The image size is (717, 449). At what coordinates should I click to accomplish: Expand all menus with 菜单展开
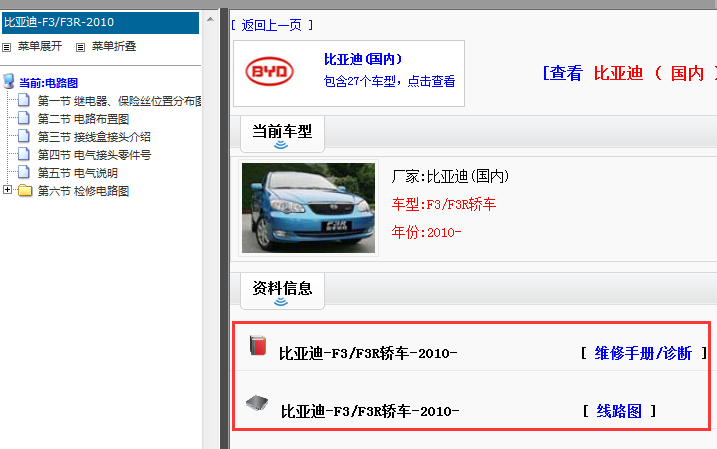[x=40, y=46]
